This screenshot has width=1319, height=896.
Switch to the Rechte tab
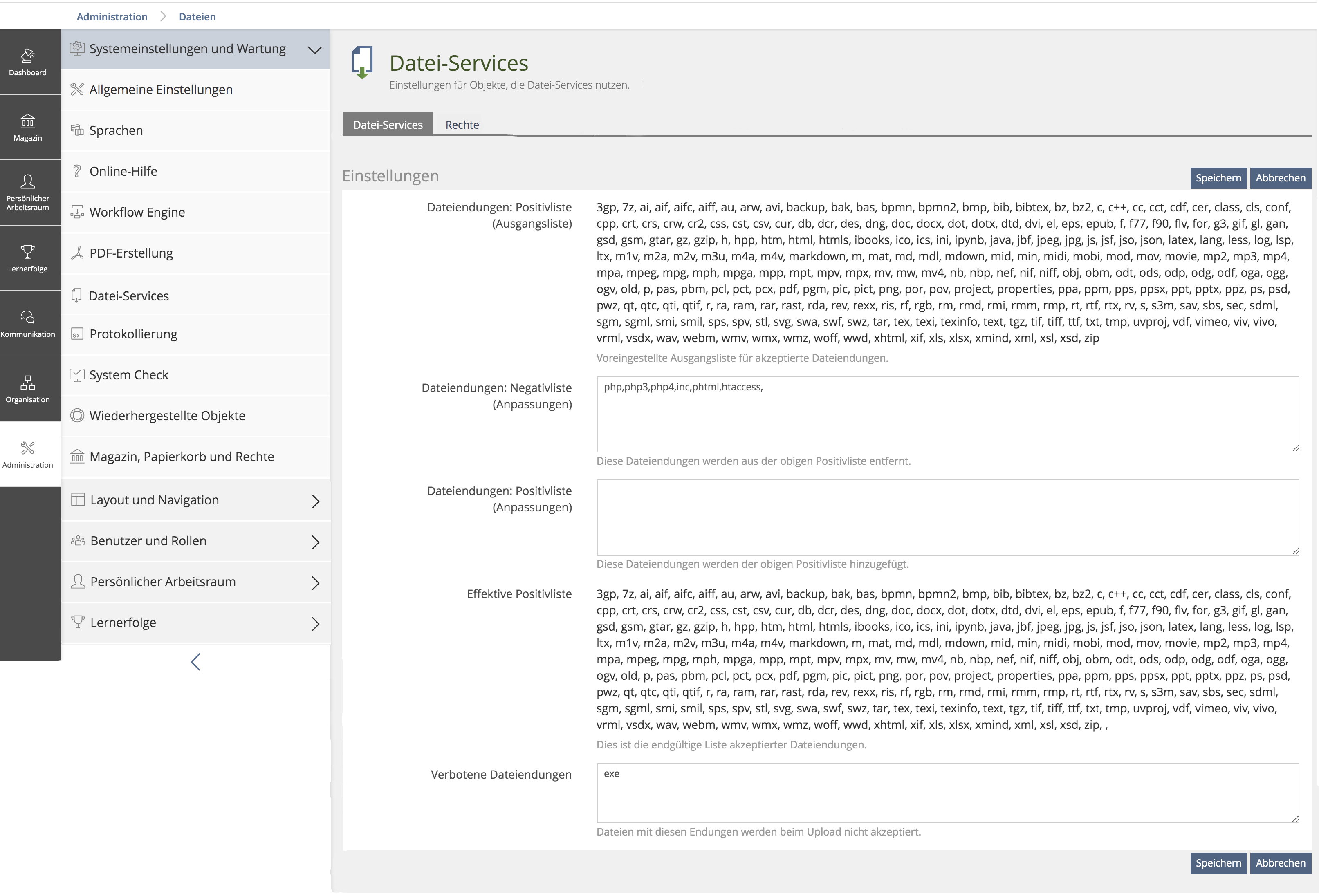[x=462, y=125]
